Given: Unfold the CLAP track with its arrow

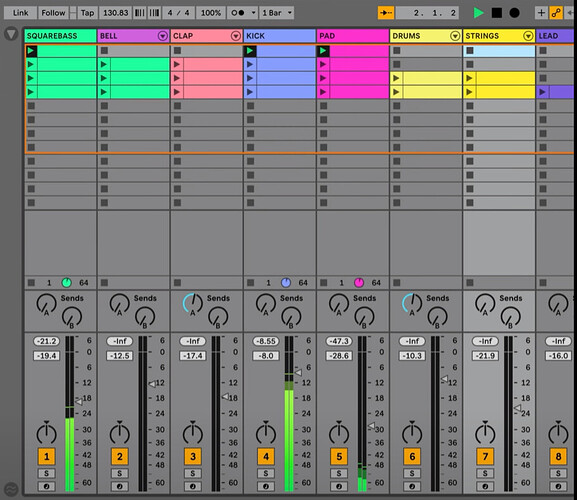Looking at the screenshot, I should (x=236, y=36).
